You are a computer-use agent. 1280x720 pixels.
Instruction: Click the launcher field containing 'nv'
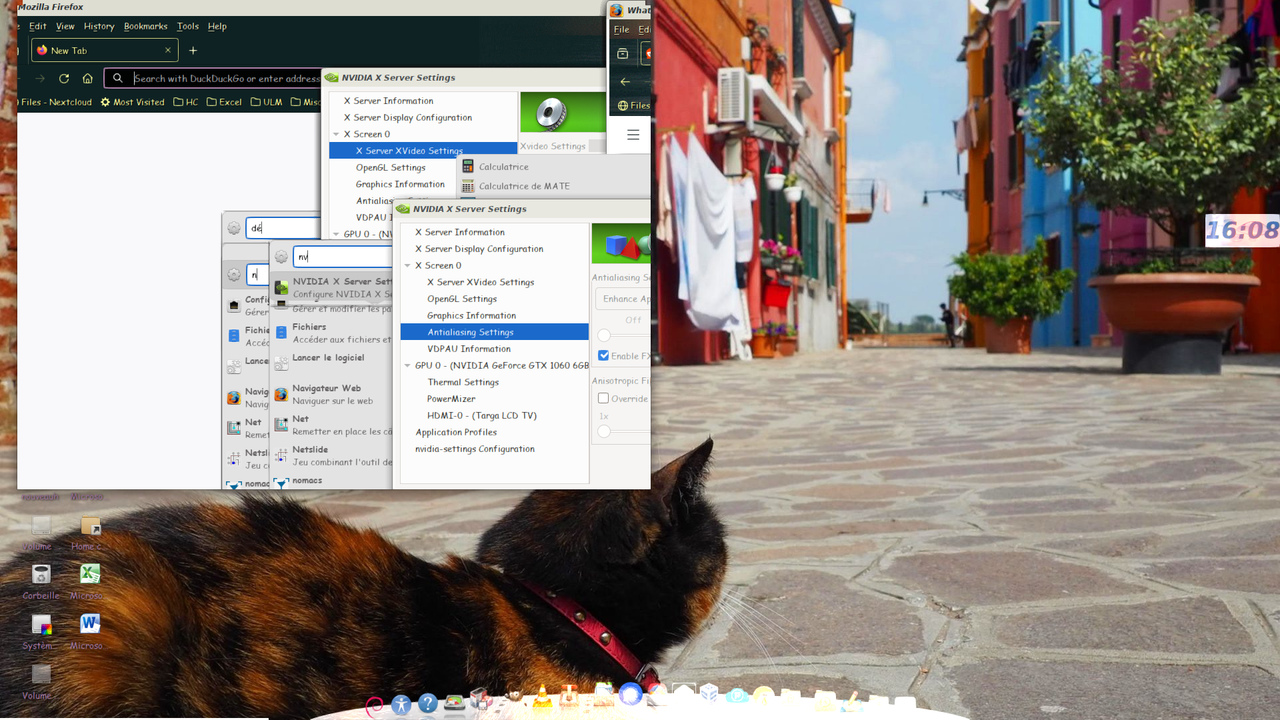point(343,257)
